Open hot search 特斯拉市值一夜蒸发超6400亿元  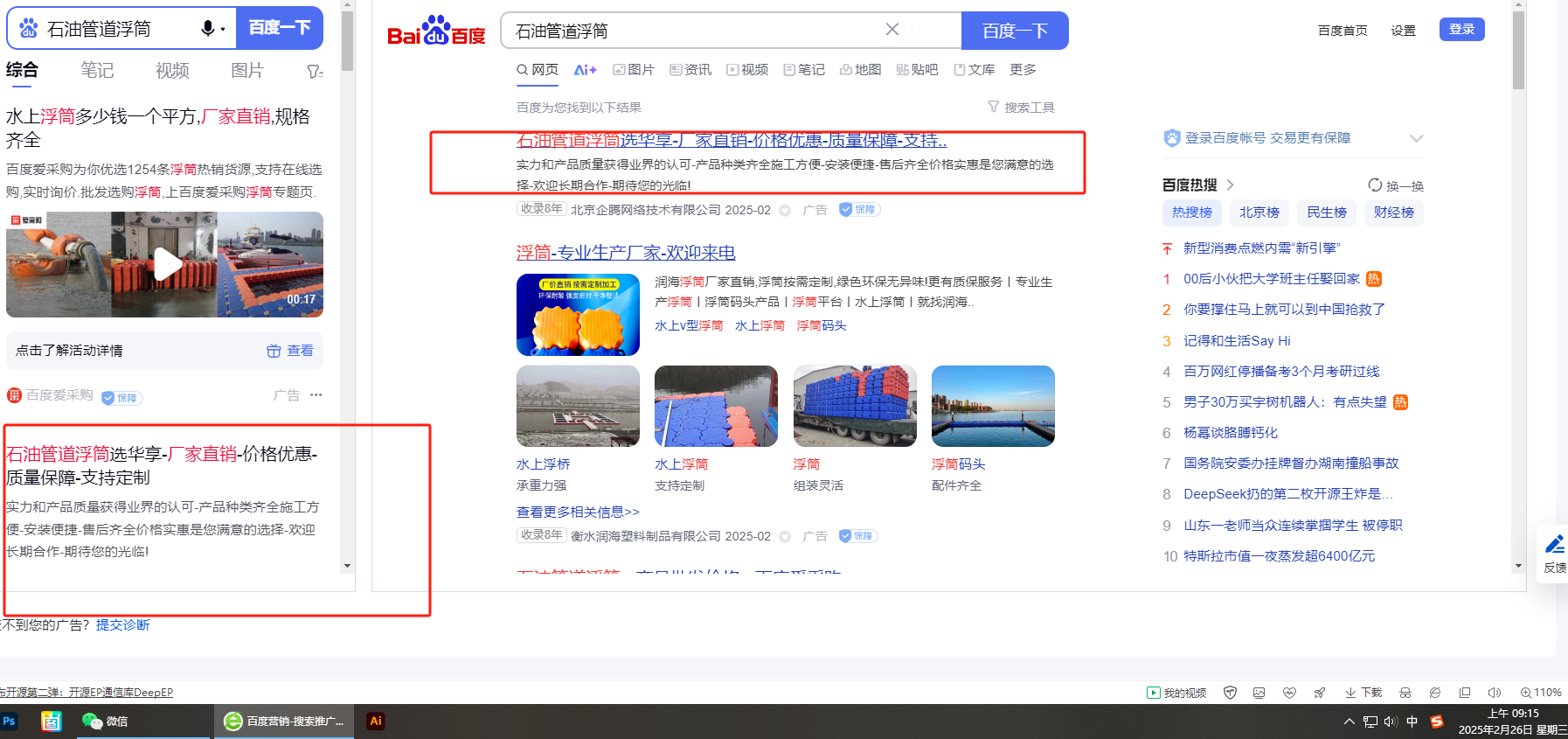(x=1279, y=556)
